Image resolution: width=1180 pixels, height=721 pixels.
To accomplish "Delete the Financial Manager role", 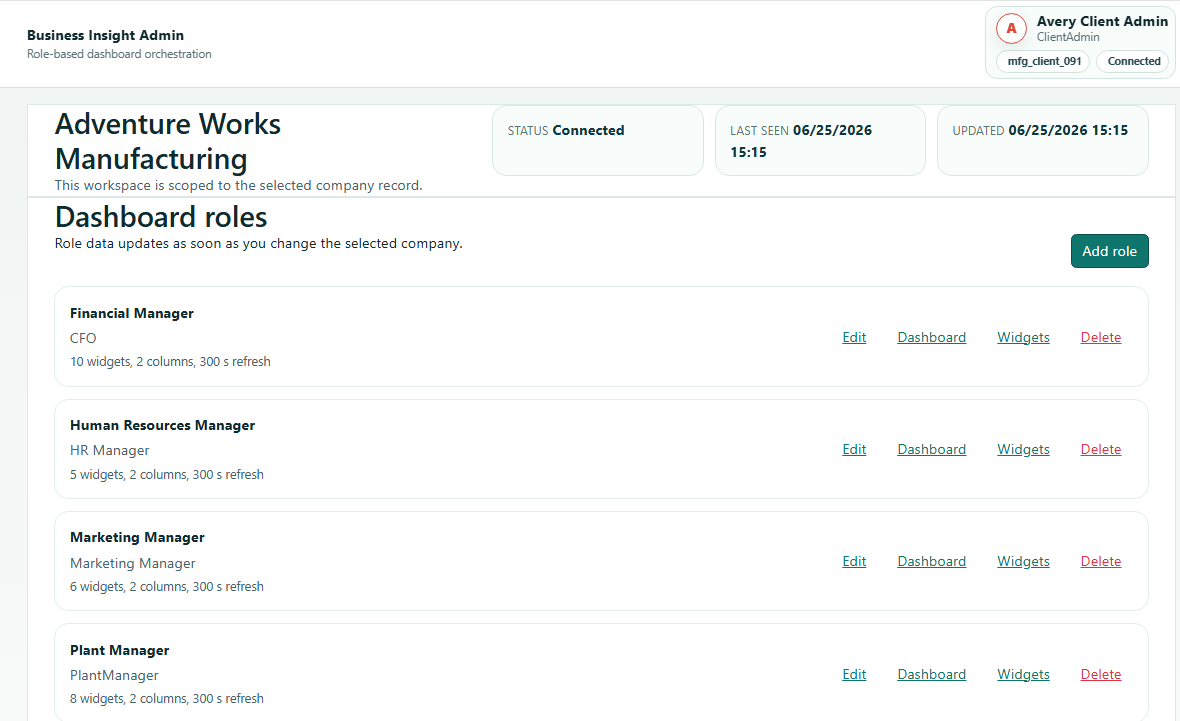I will point(1100,337).
